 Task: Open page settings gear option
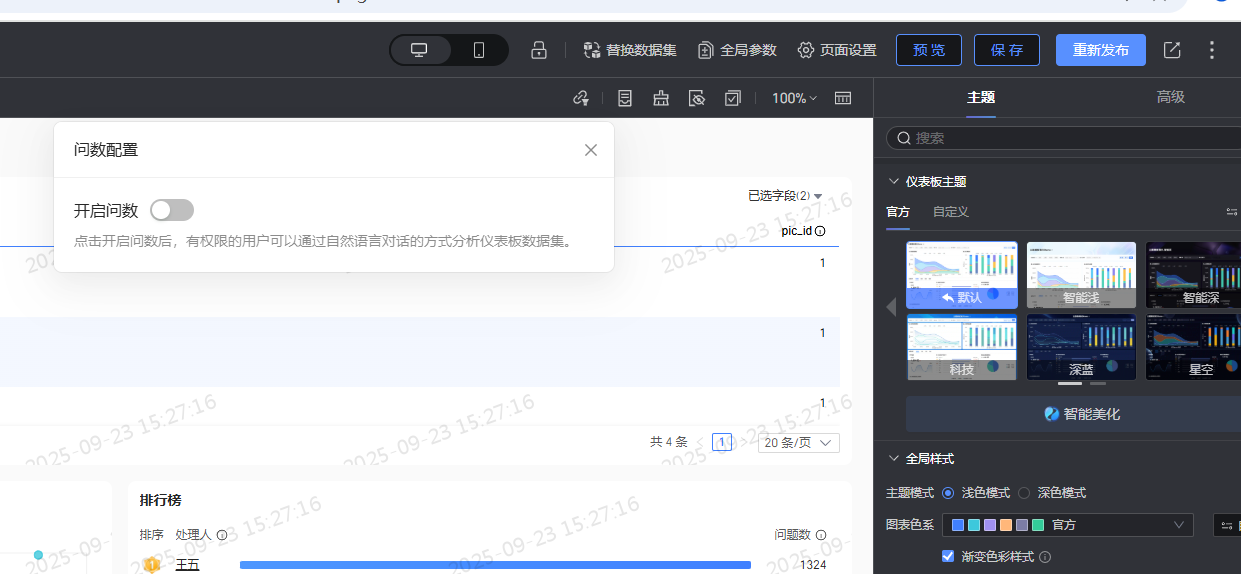[837, 50]
